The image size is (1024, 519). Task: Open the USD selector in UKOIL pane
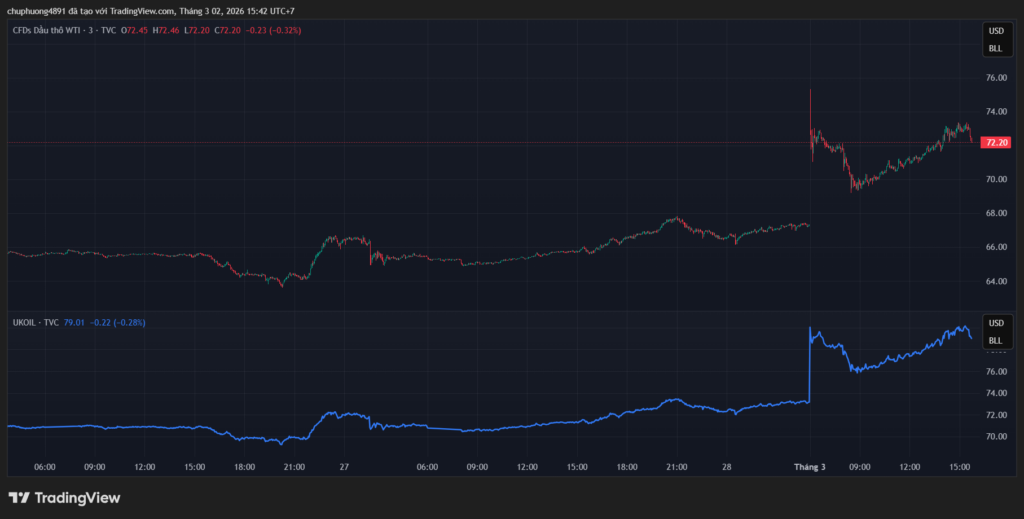(x=995, y=323)
